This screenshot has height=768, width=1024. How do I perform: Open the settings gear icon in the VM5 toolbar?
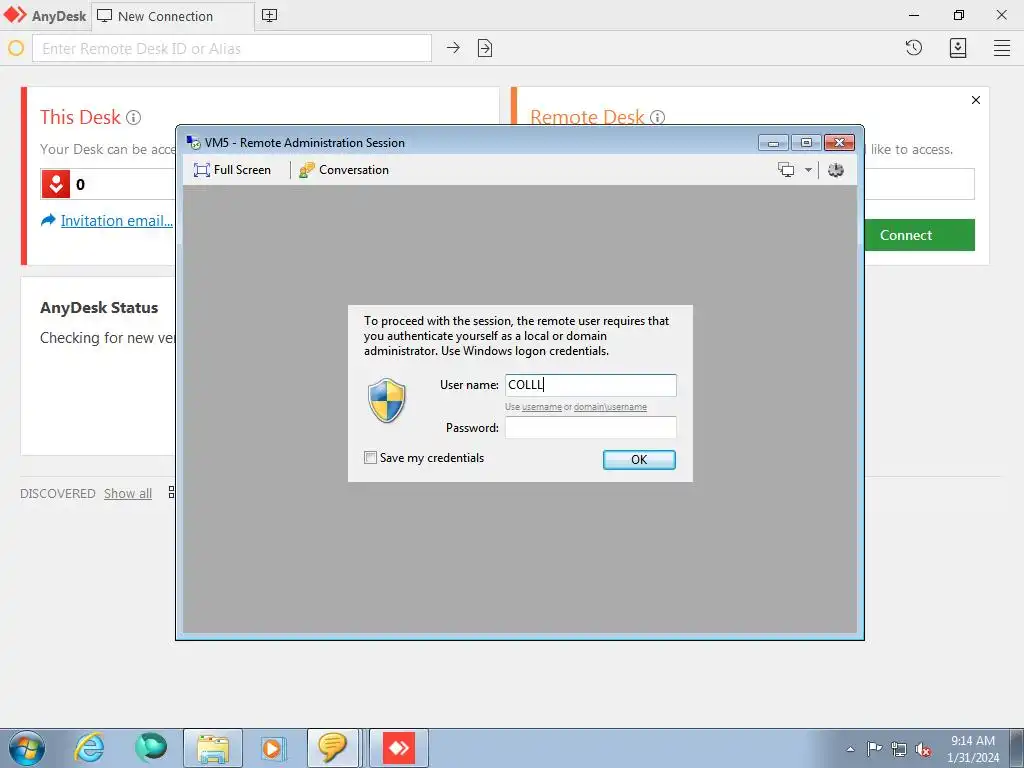pyautogui.click(x=835, y=170)
